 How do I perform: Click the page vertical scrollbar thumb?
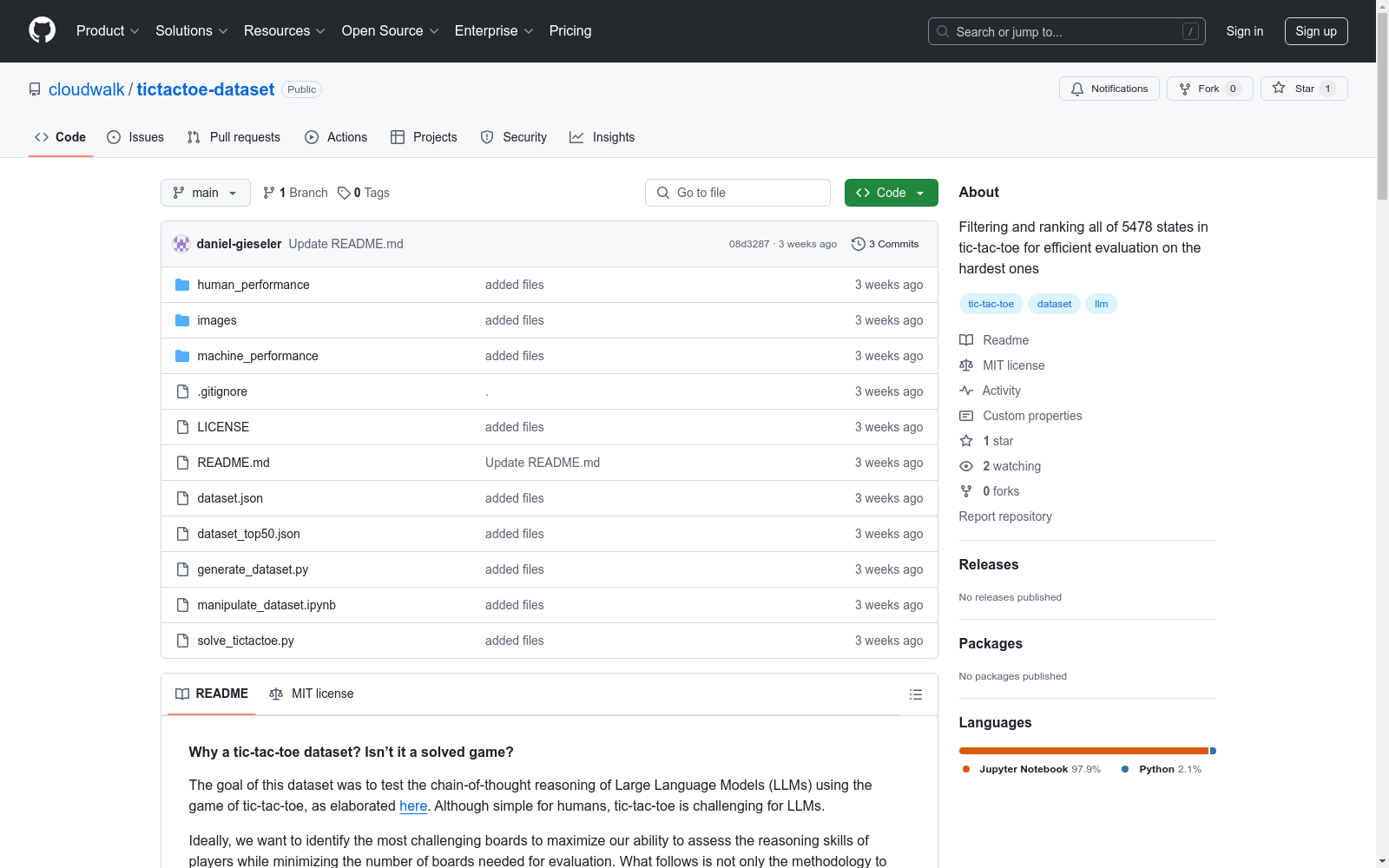(x=1382, y=104)
